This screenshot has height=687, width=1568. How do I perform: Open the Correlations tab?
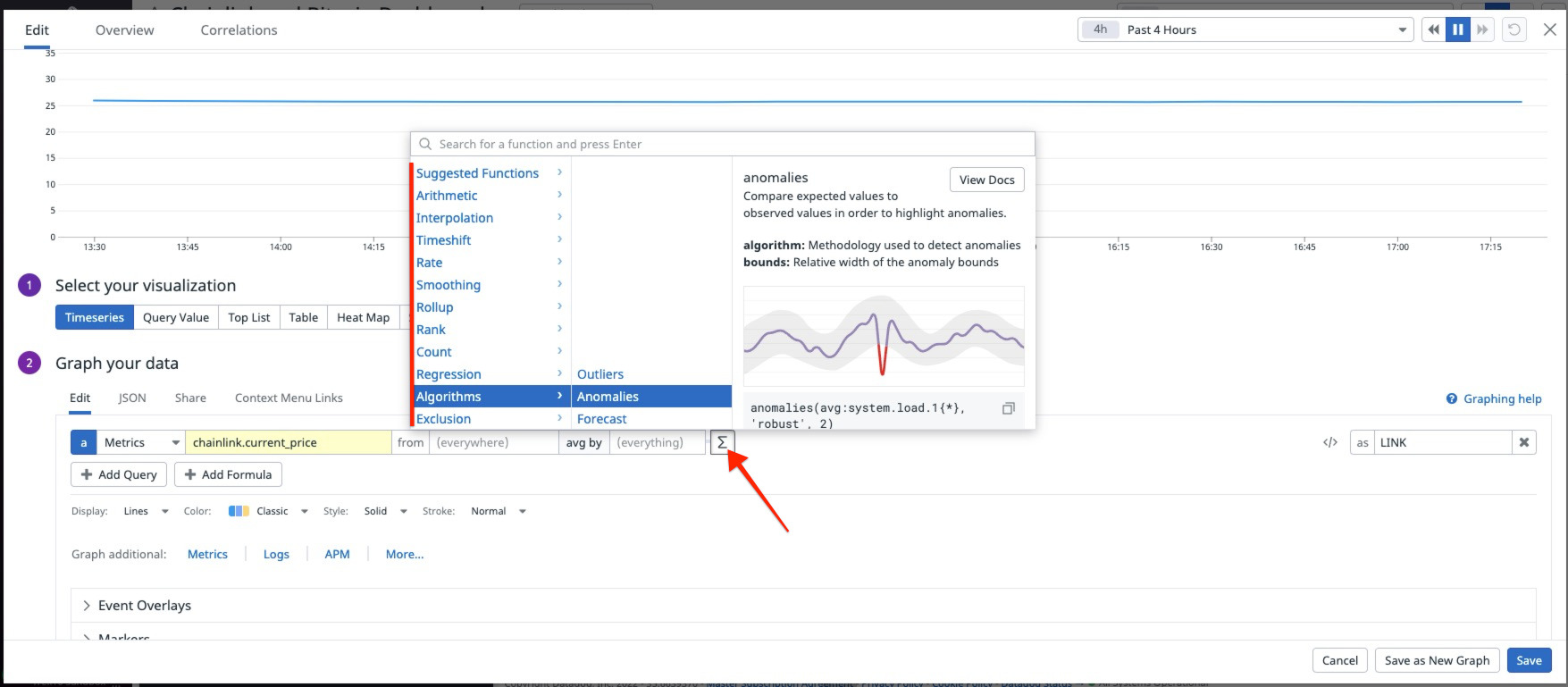click(x=239, y=30)
